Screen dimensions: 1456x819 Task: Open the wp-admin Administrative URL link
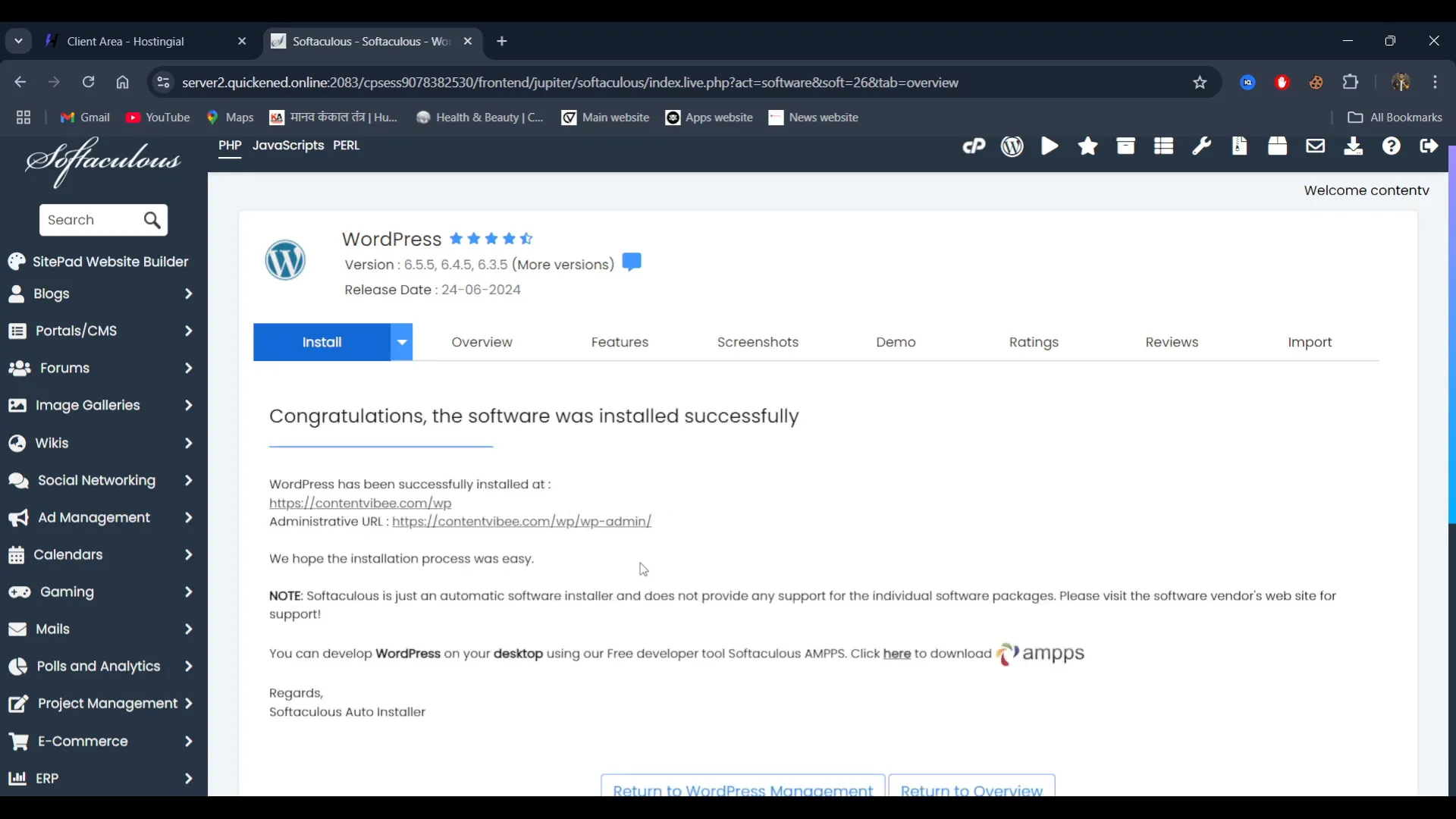pyautogui.click(x=522, y=522)
